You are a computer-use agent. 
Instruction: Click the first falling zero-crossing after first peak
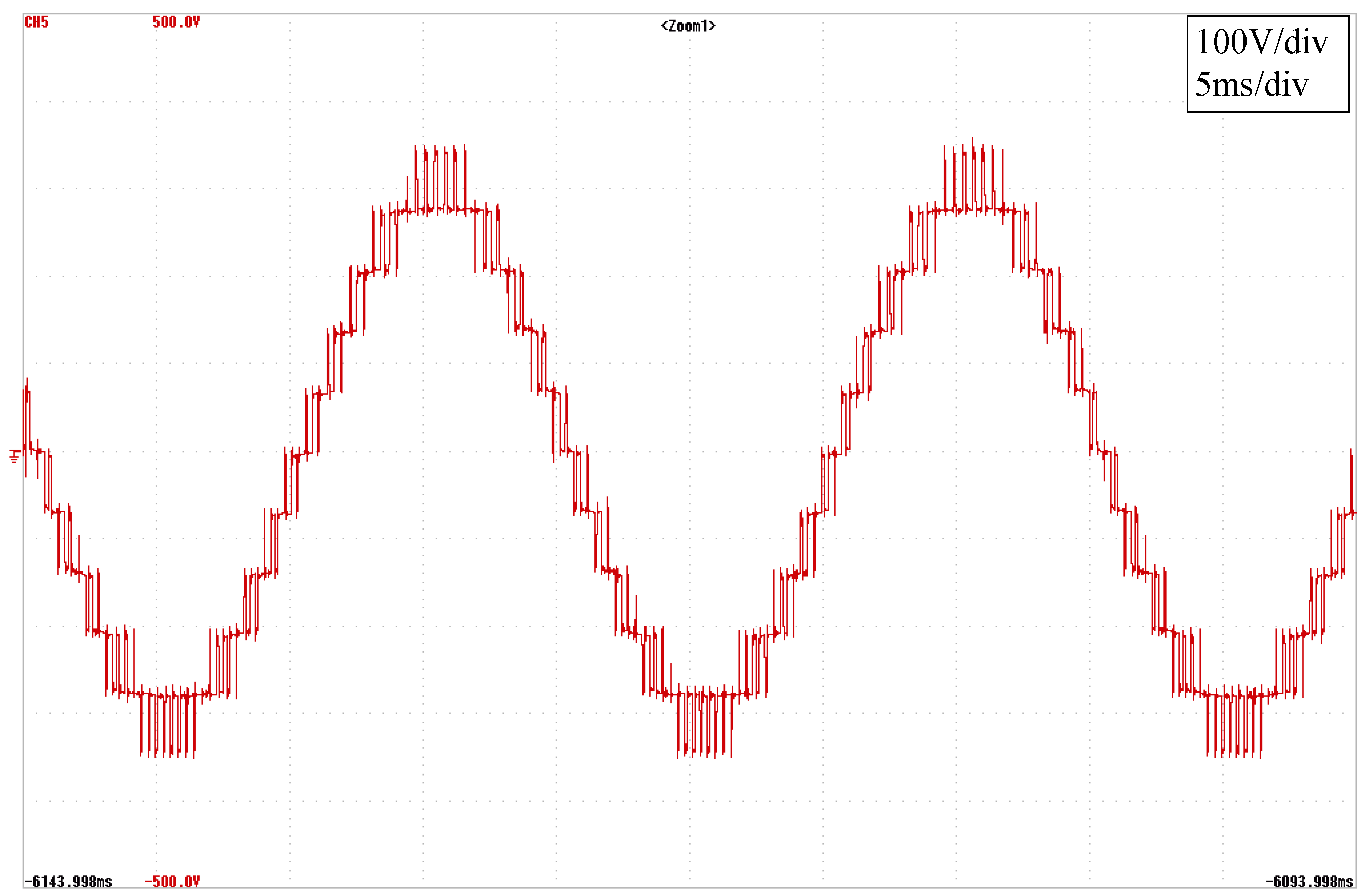(570, 451)
